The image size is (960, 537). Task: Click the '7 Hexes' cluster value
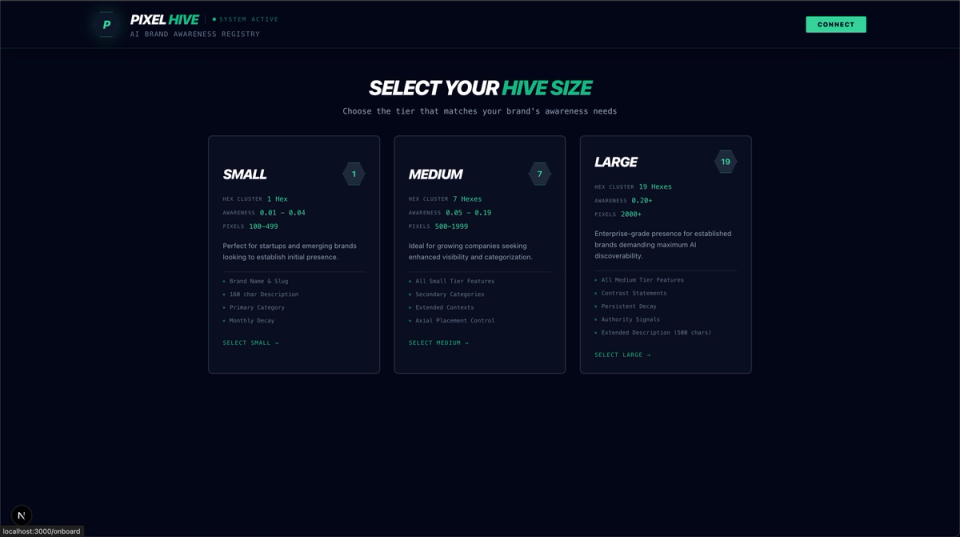point(467,199)
